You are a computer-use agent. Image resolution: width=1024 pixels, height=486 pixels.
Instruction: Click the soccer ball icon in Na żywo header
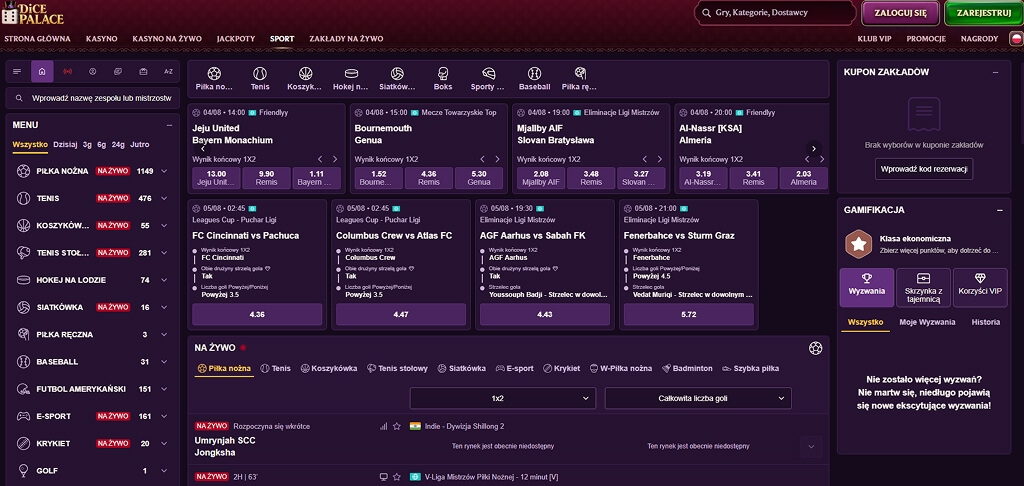click(815, 348)
